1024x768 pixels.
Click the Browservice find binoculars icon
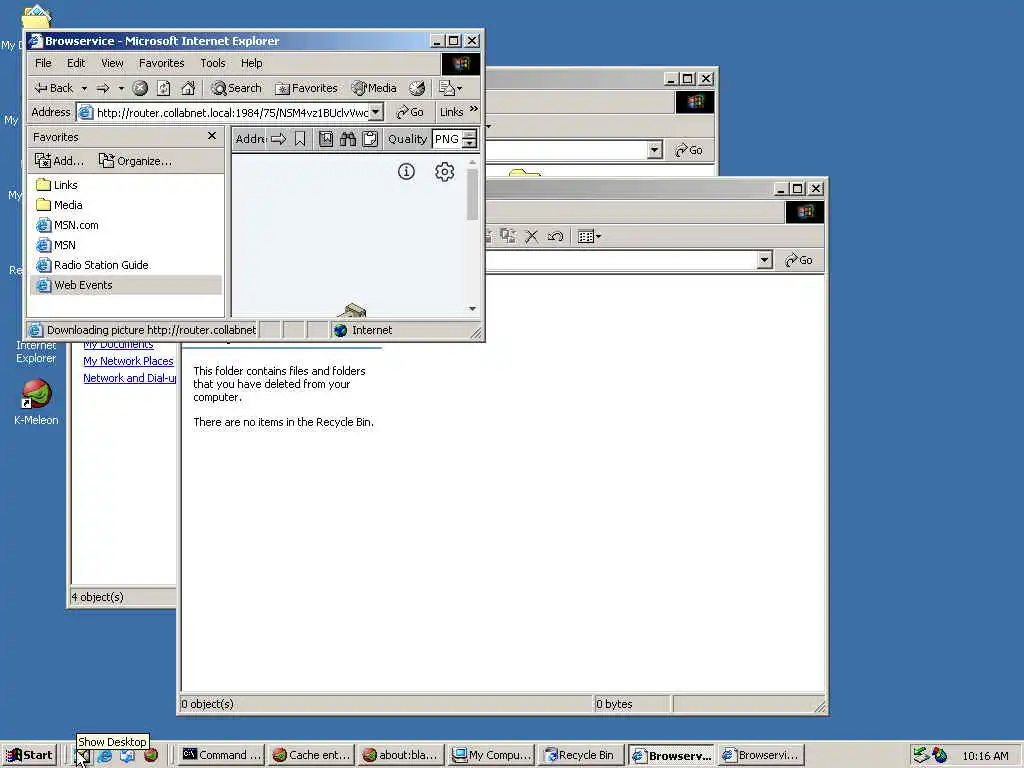pos(347,139)
